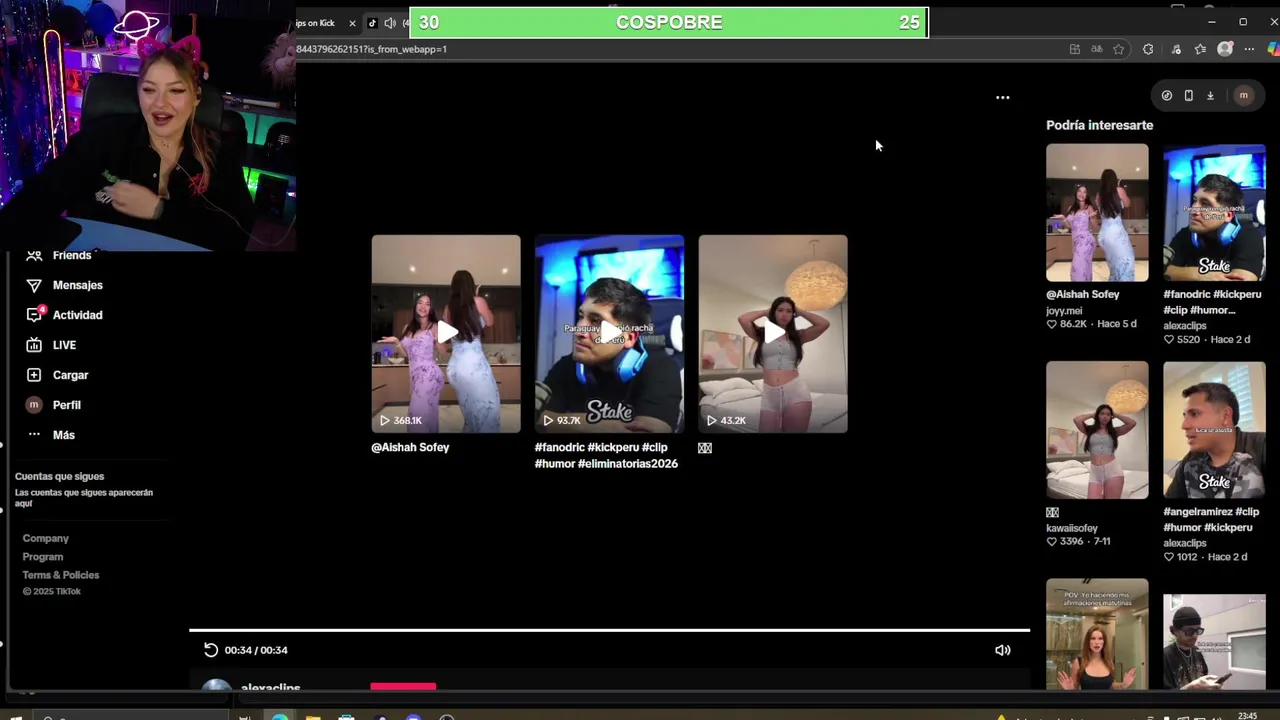This screenshot has height=720, width=1280.
Task: Click the 00:34 / 00:34 time display
Action: [256, 650]
